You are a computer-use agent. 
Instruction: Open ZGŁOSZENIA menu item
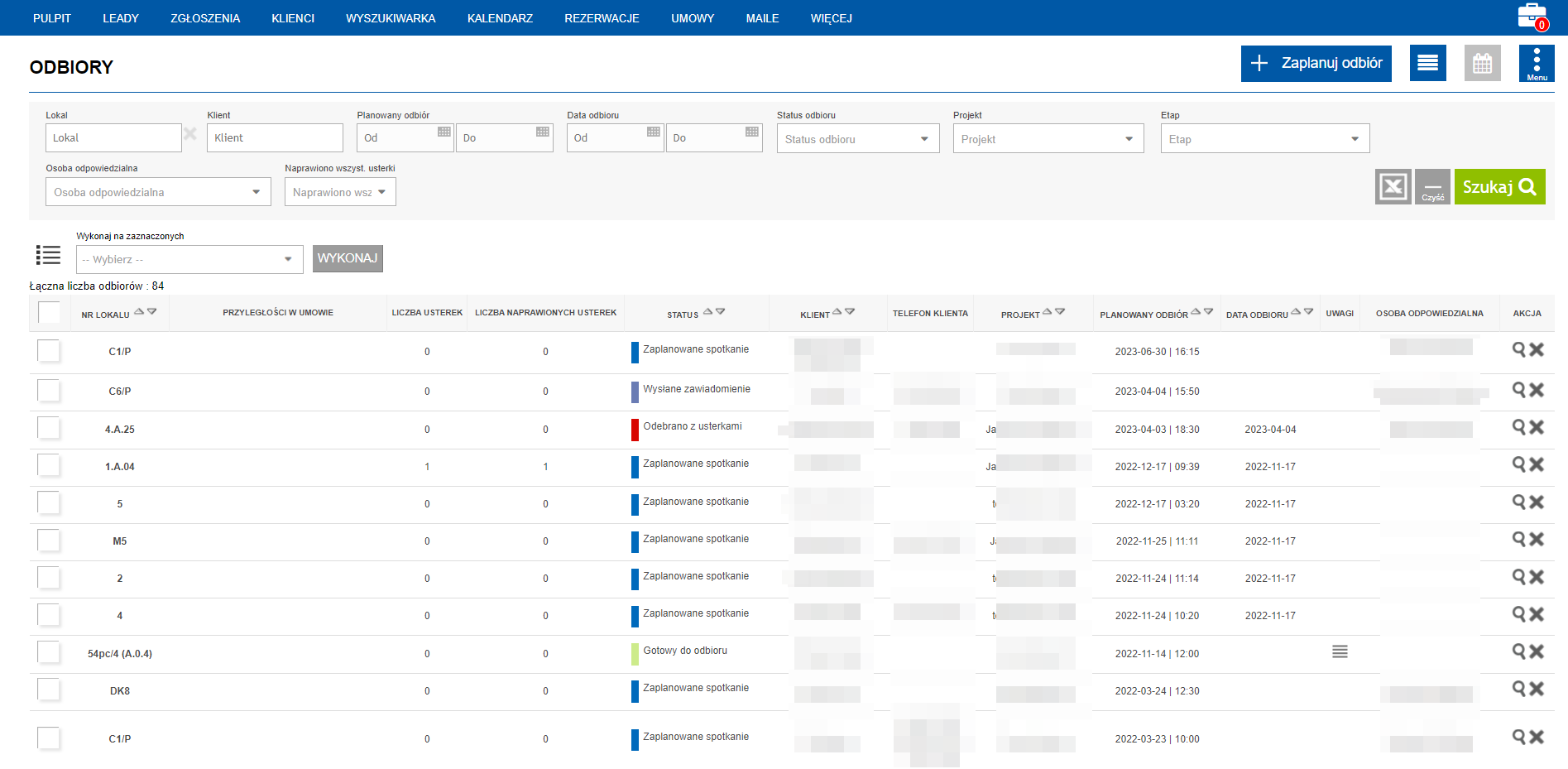pyautogui.click(x=205, y=18)
